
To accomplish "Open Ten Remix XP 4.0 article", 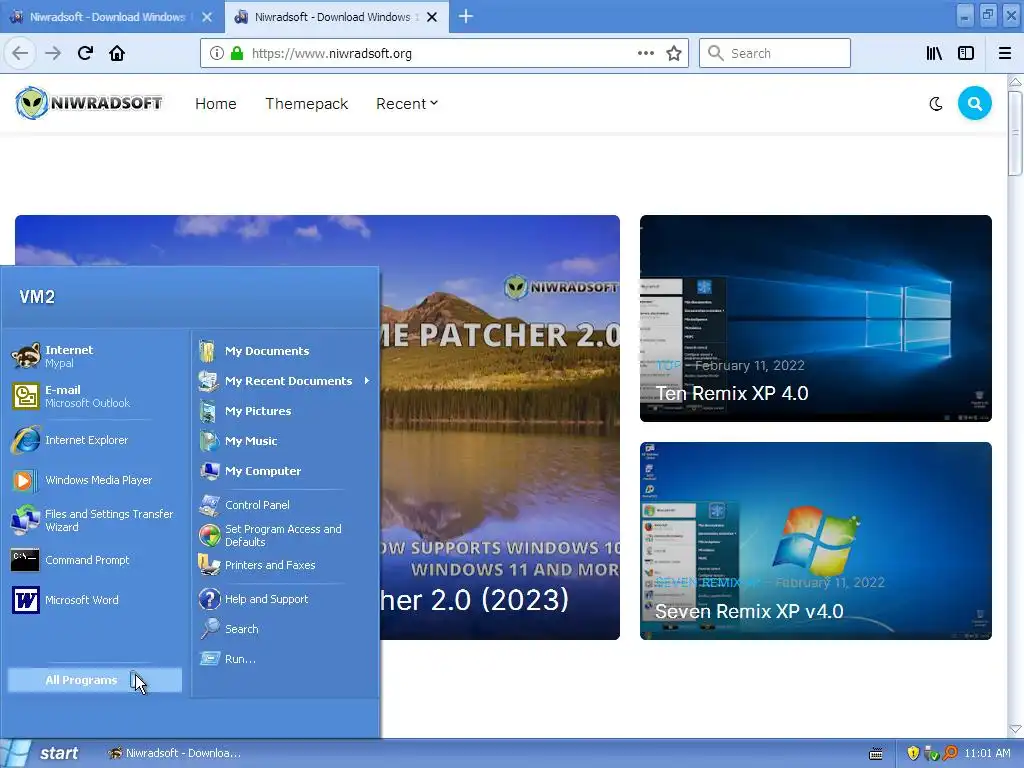I will coord(816,318).
